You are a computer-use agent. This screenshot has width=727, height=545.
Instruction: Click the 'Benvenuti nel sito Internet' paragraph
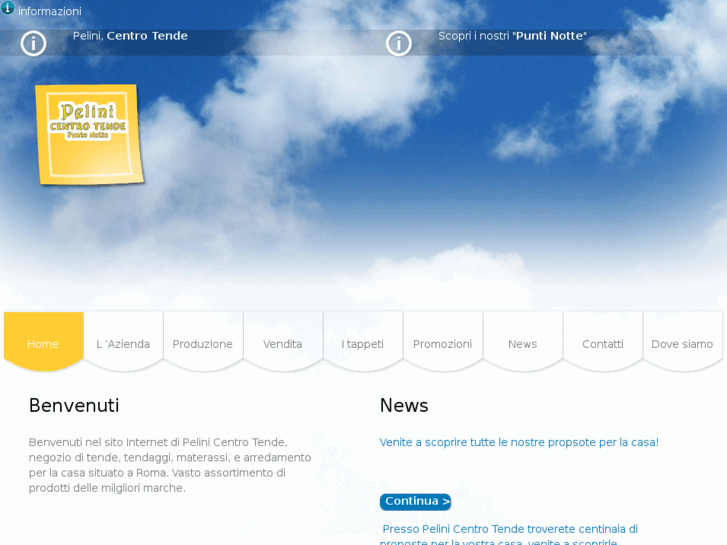(170, 465)
